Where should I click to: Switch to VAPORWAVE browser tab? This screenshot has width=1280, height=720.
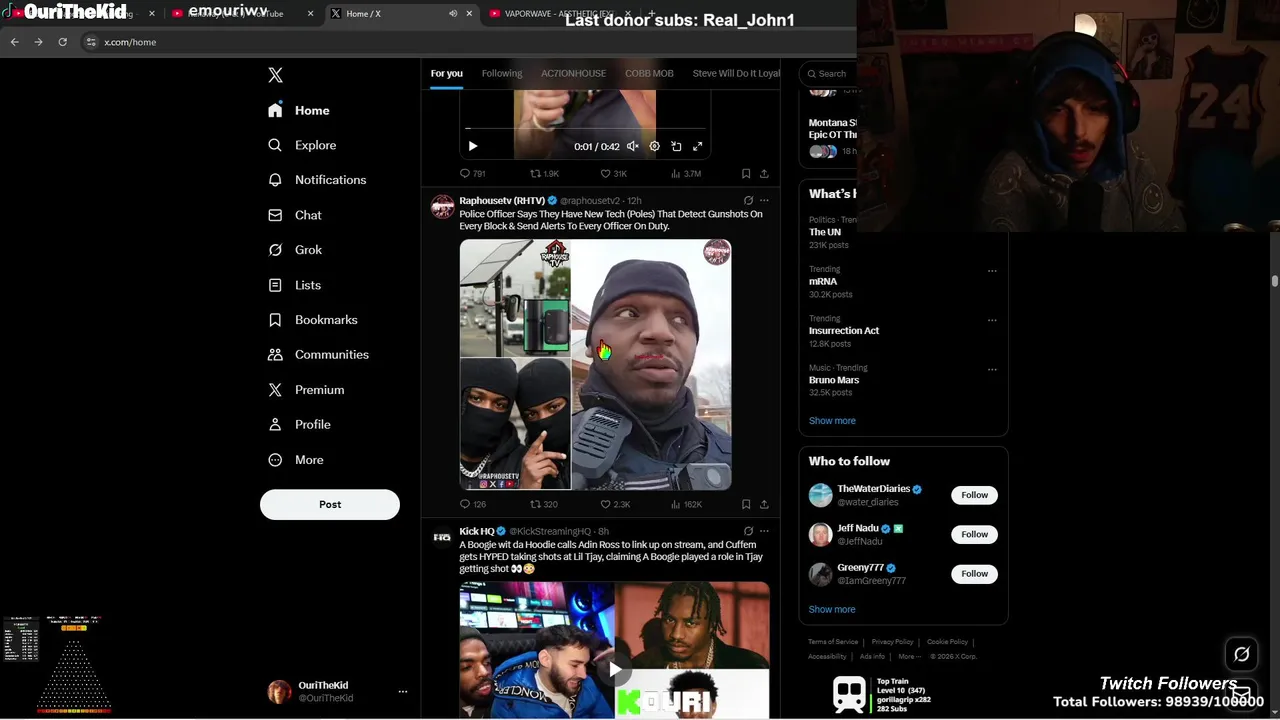point(556,14)
